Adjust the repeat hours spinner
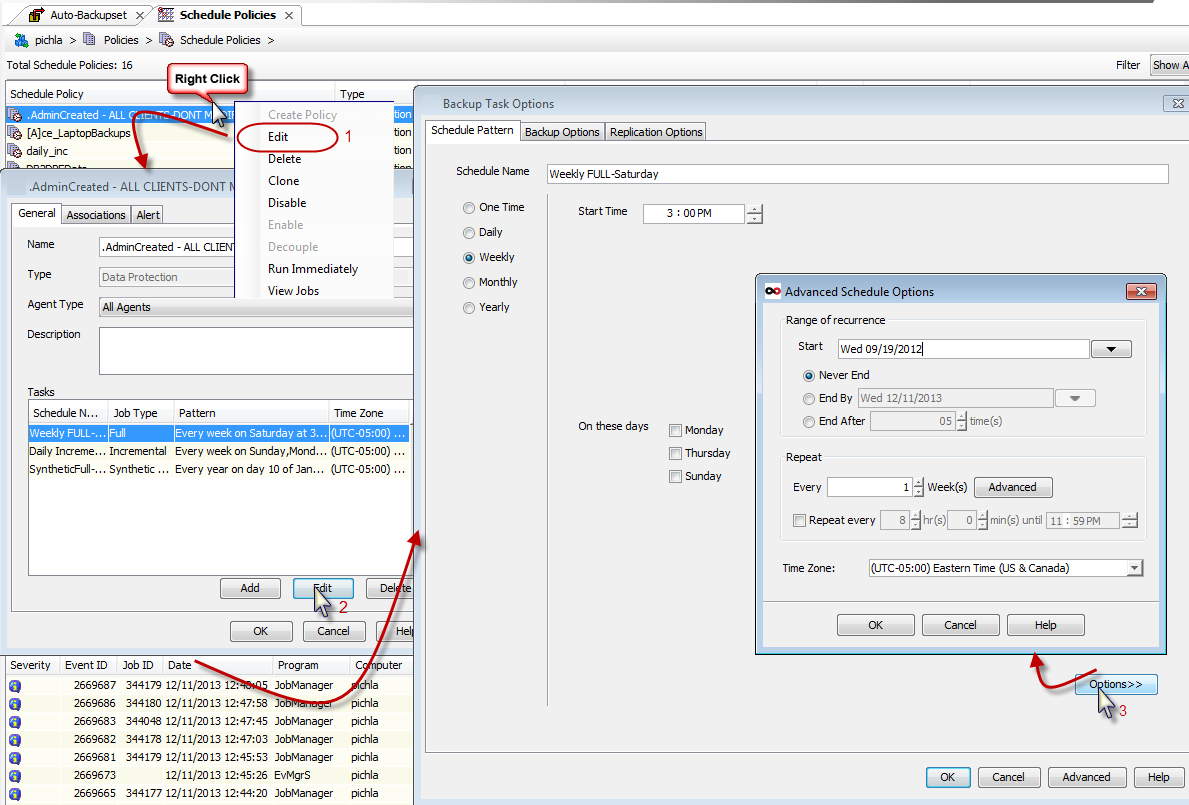Screen dimensions: 1189x805 915,521
